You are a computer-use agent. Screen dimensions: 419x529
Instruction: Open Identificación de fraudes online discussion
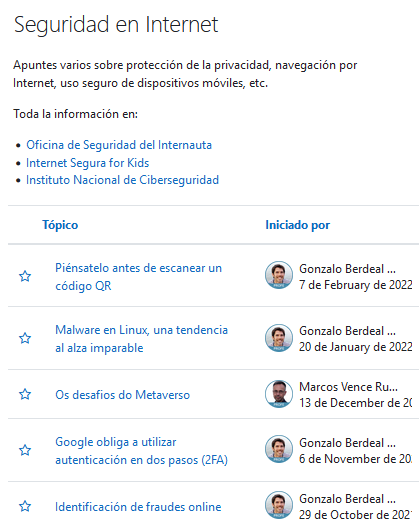[138, 507]
